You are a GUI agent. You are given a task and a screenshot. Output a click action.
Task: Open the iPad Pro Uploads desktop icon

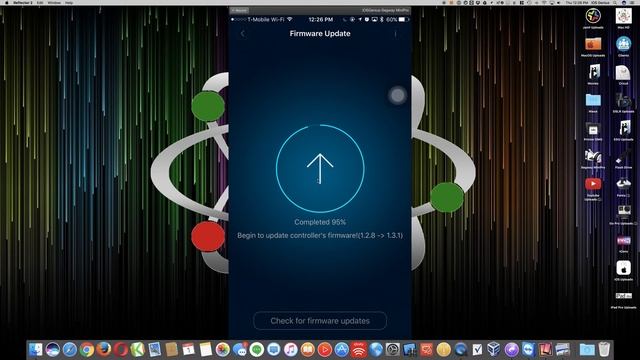coord(624,296)
